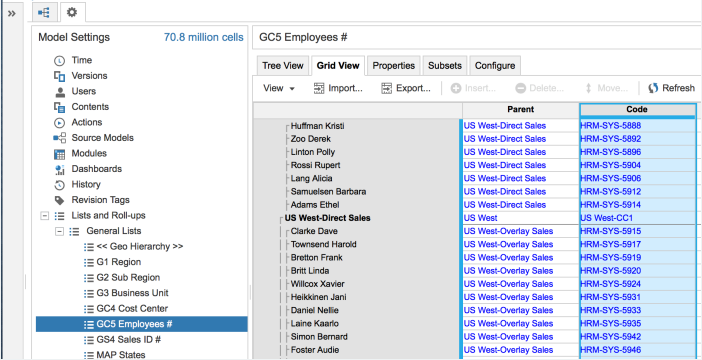Viewport: 702px width, 360px height.
Task: Click the list icon beside G1 Region
Action: pyautogui.click(x=89, y=262)
